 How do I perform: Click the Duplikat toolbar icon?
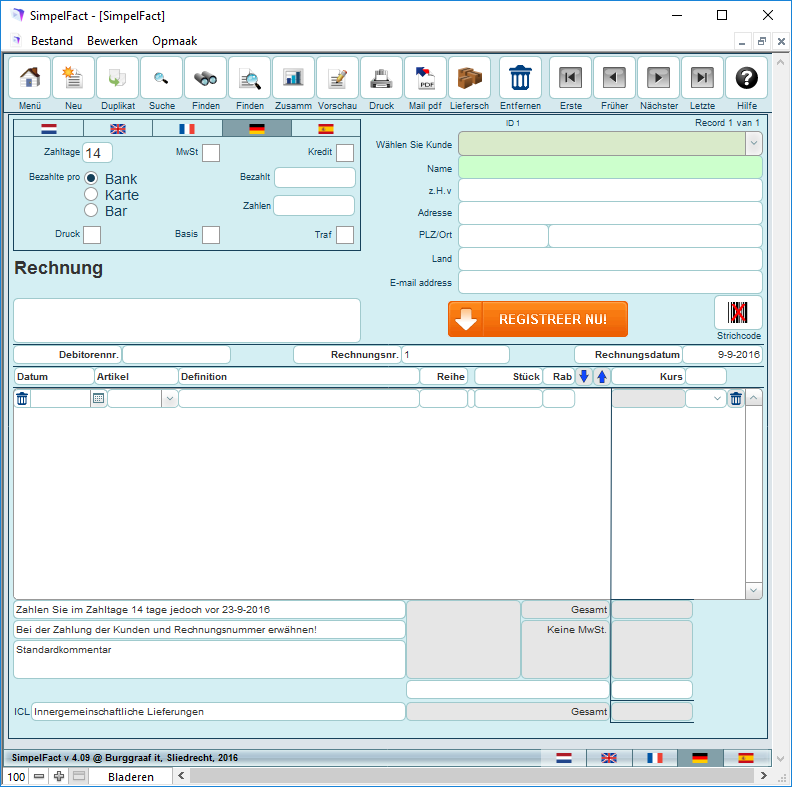pos(118,78)
